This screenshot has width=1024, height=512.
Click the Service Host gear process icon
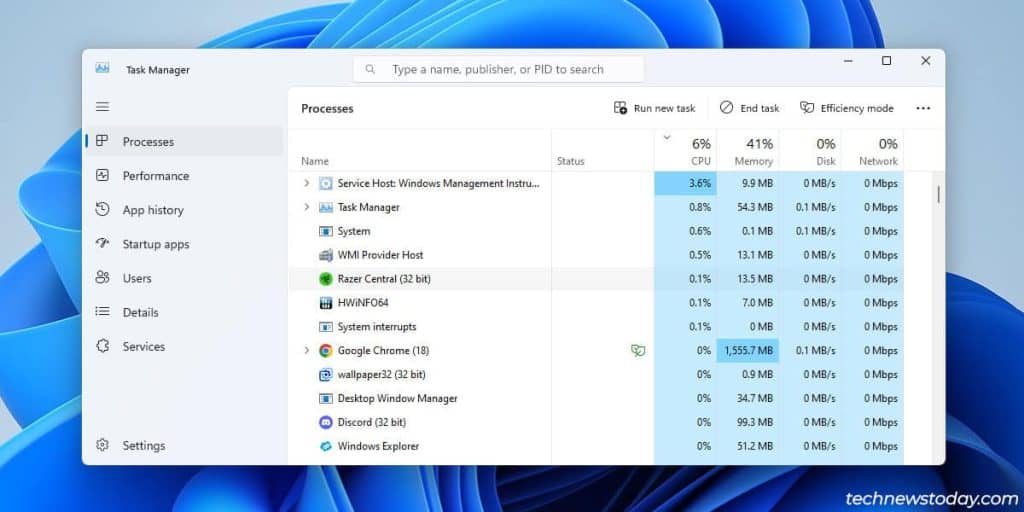click(325, 184)
